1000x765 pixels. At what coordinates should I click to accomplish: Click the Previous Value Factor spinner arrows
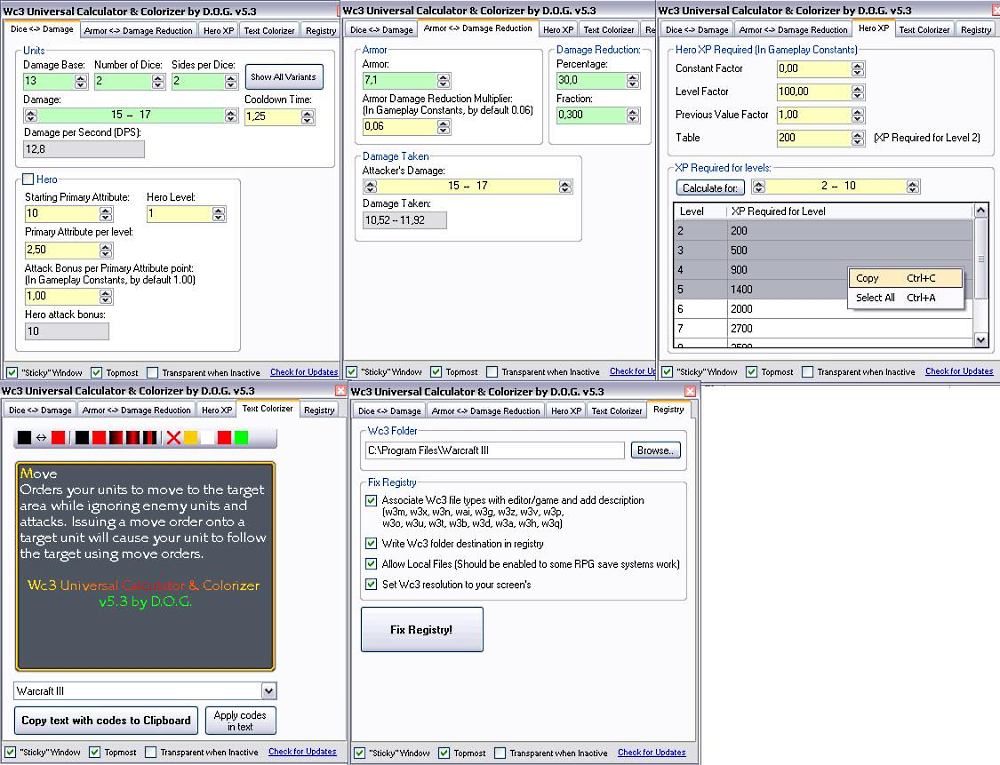pyautogui.click(x=858, y=115)
